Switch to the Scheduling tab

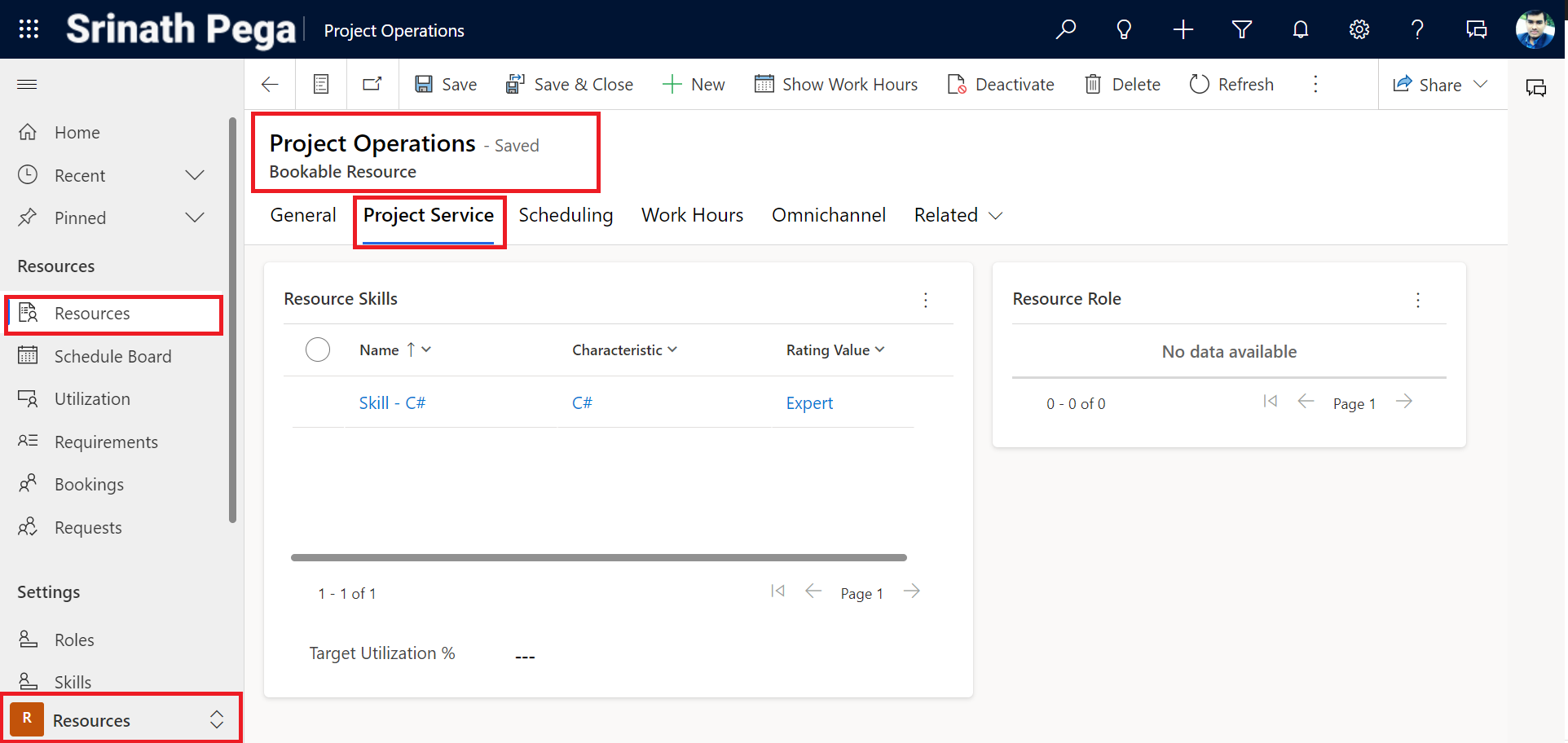coord(566,215)
